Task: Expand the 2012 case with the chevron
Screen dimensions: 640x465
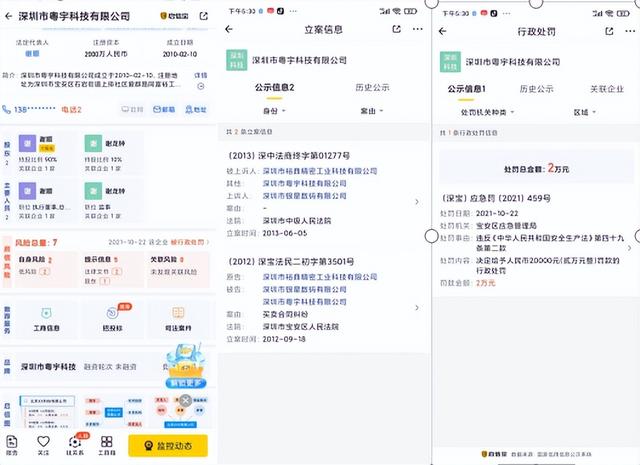Action: [417, 307]
